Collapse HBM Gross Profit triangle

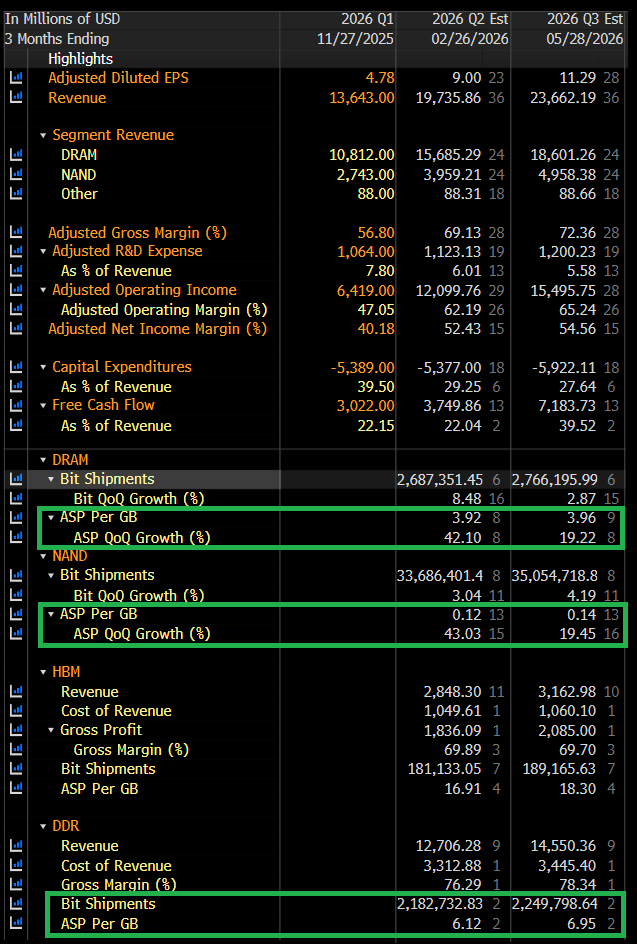(51, 730)
